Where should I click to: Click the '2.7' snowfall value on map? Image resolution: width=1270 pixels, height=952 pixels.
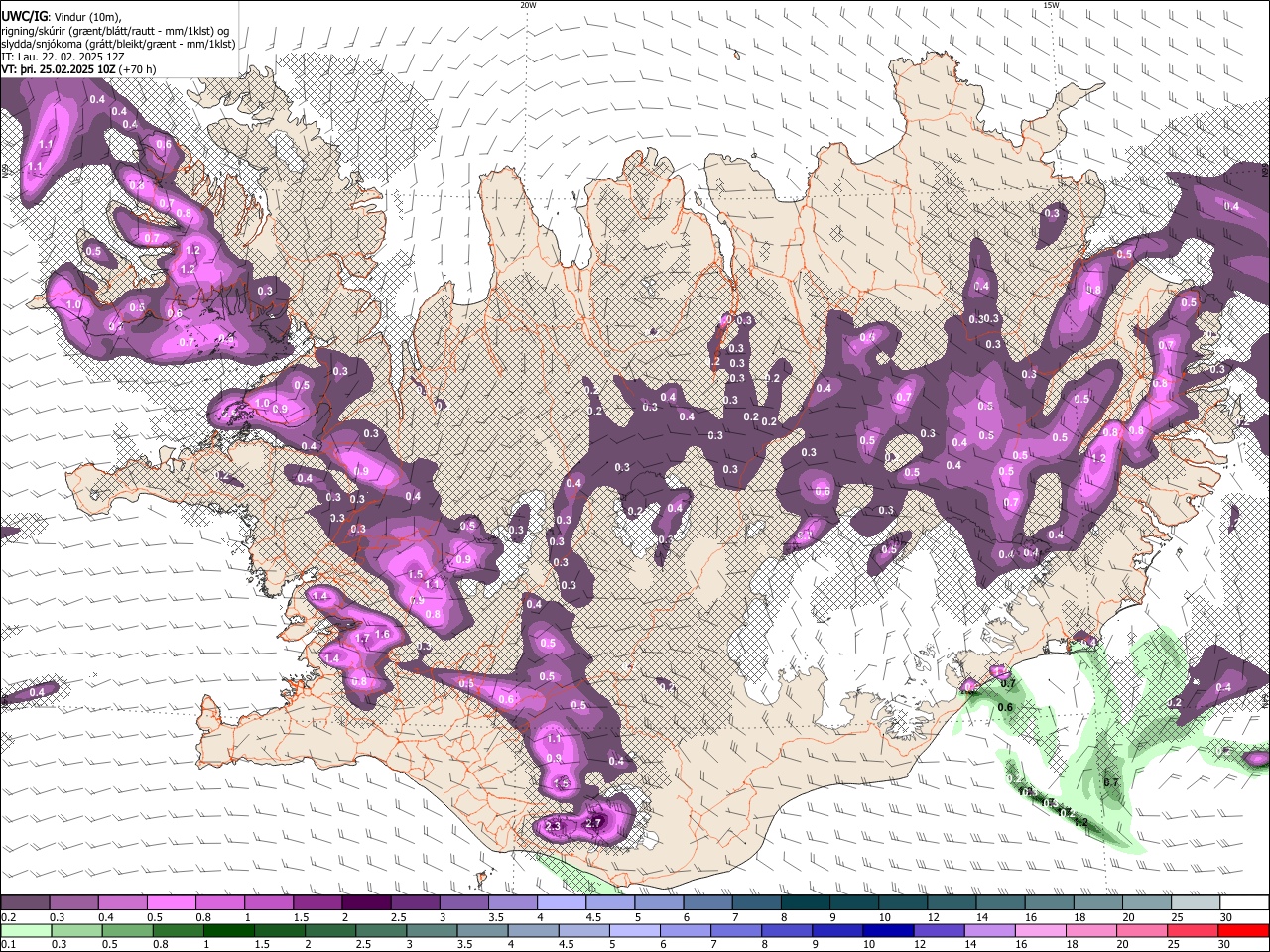594,823
